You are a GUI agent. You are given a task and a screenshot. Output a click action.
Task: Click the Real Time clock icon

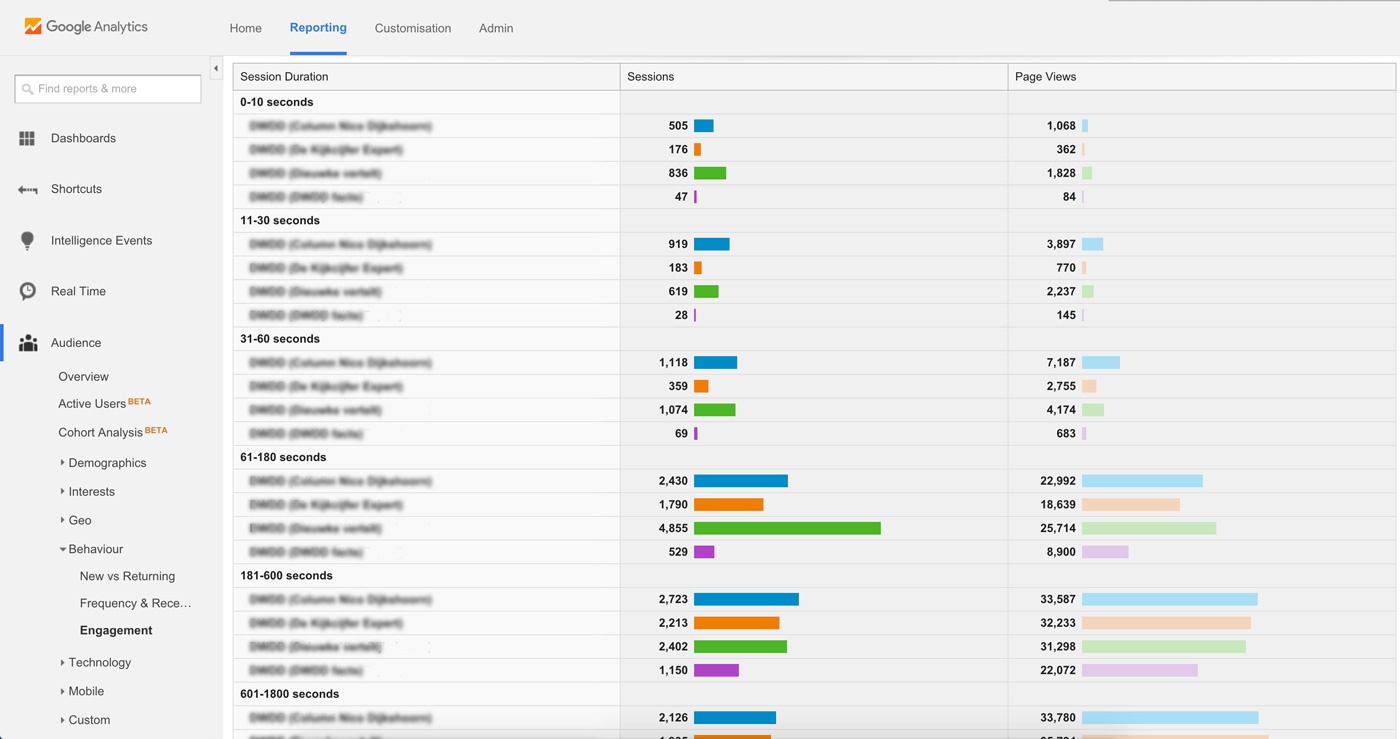(x=27, y=291)
